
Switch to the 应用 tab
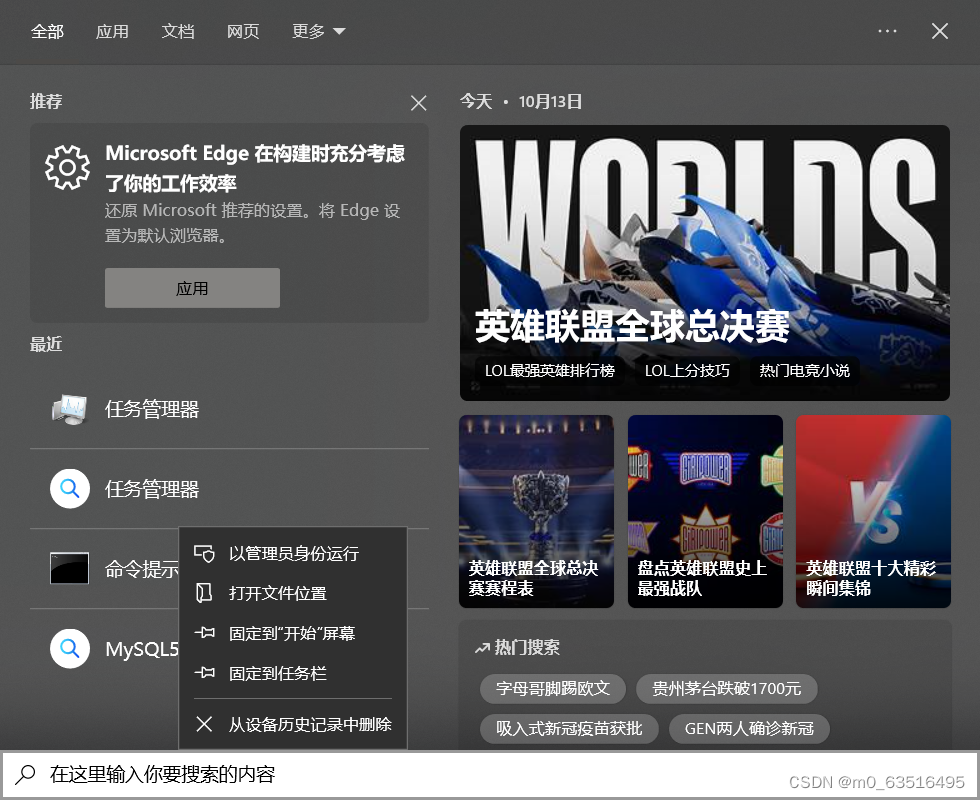(x=112, y=31)
